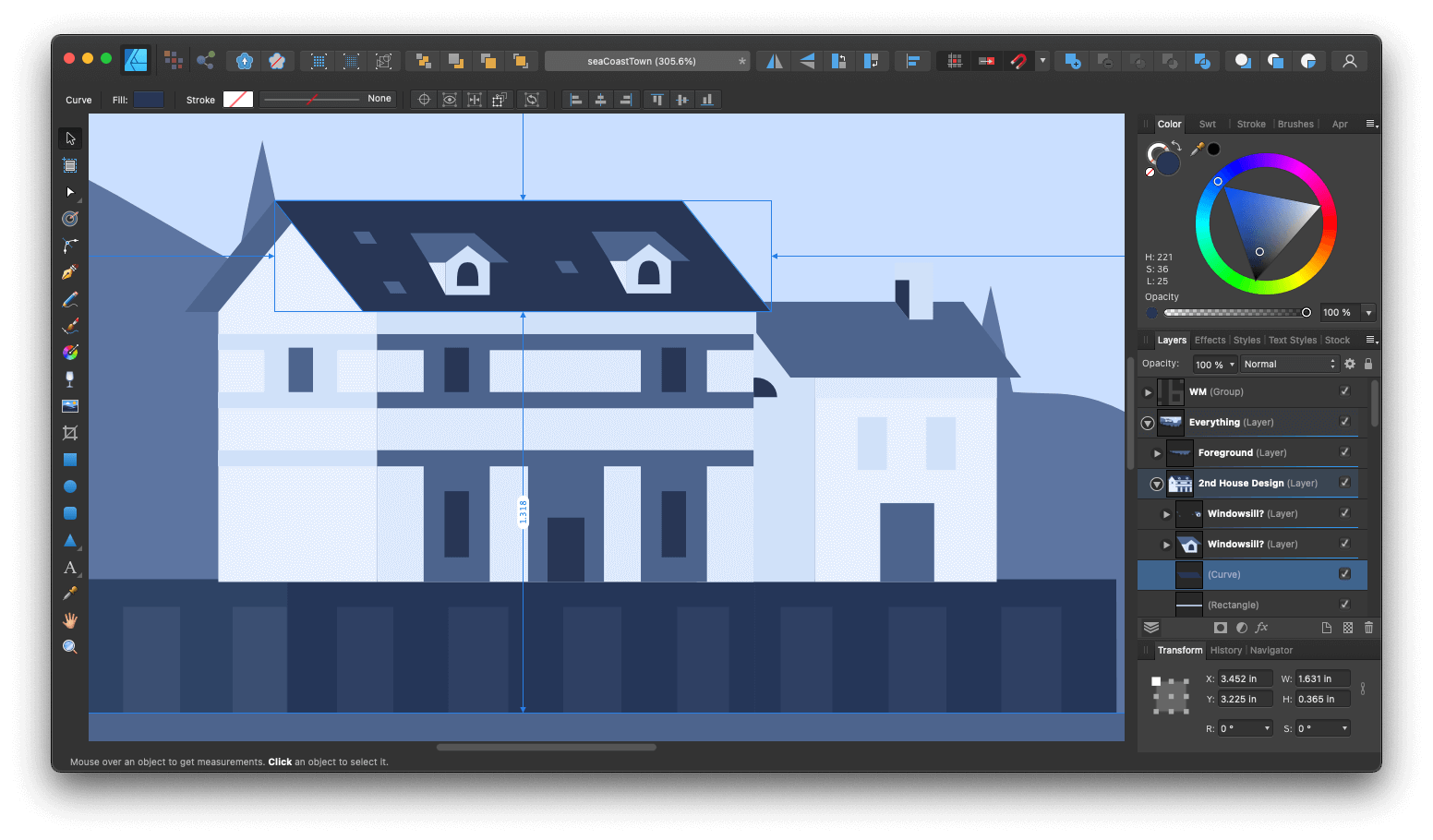The width and height of the screenshot is (1433, 840).
Task: Toggle snapping with the magnet icon
Action: coord(1018,60)
